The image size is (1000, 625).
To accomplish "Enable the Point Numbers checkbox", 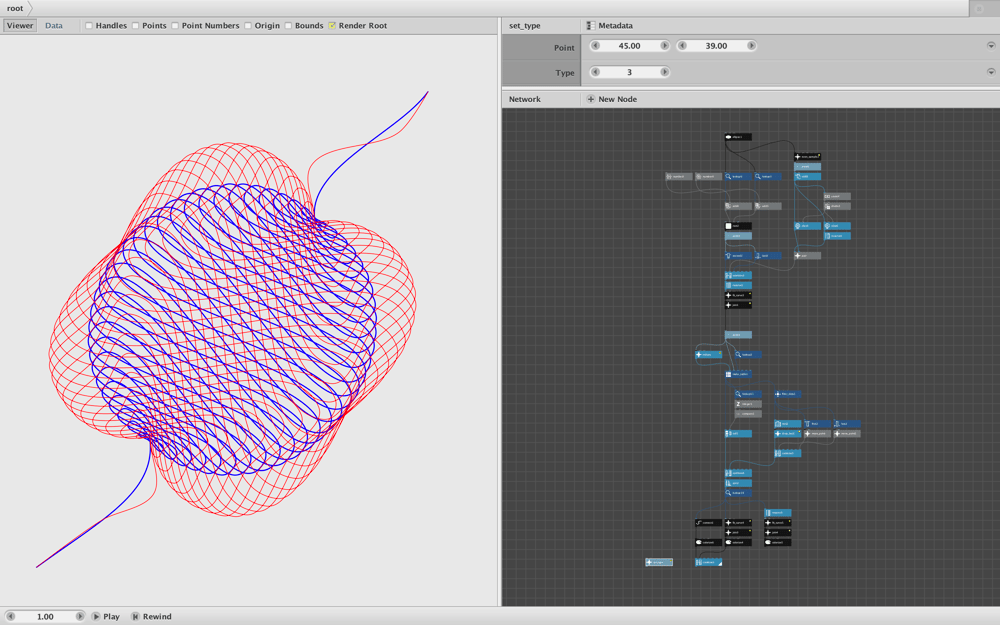I will (x=175, y=26).
